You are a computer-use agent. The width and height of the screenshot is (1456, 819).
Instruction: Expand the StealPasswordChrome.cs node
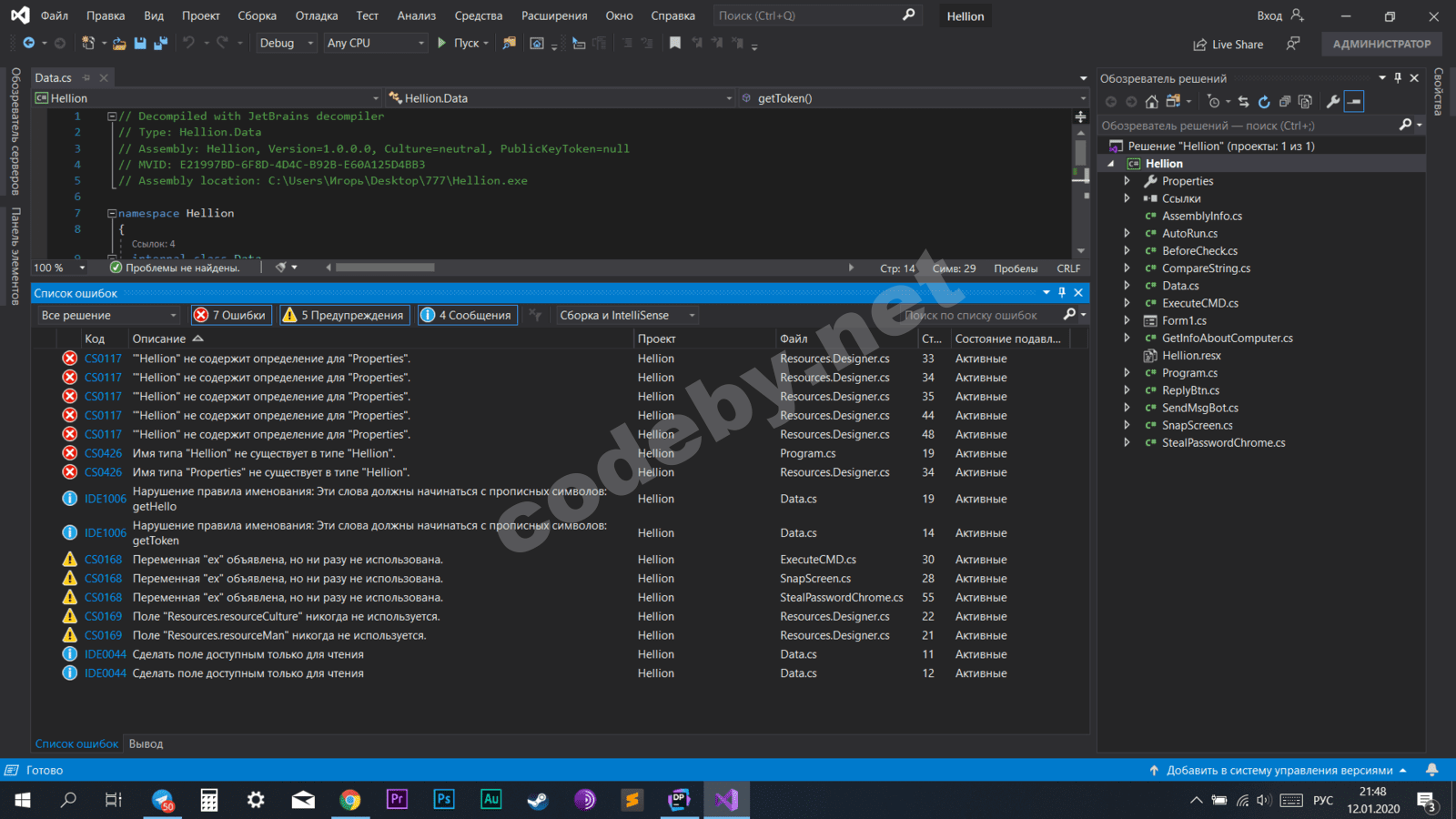1127,442
